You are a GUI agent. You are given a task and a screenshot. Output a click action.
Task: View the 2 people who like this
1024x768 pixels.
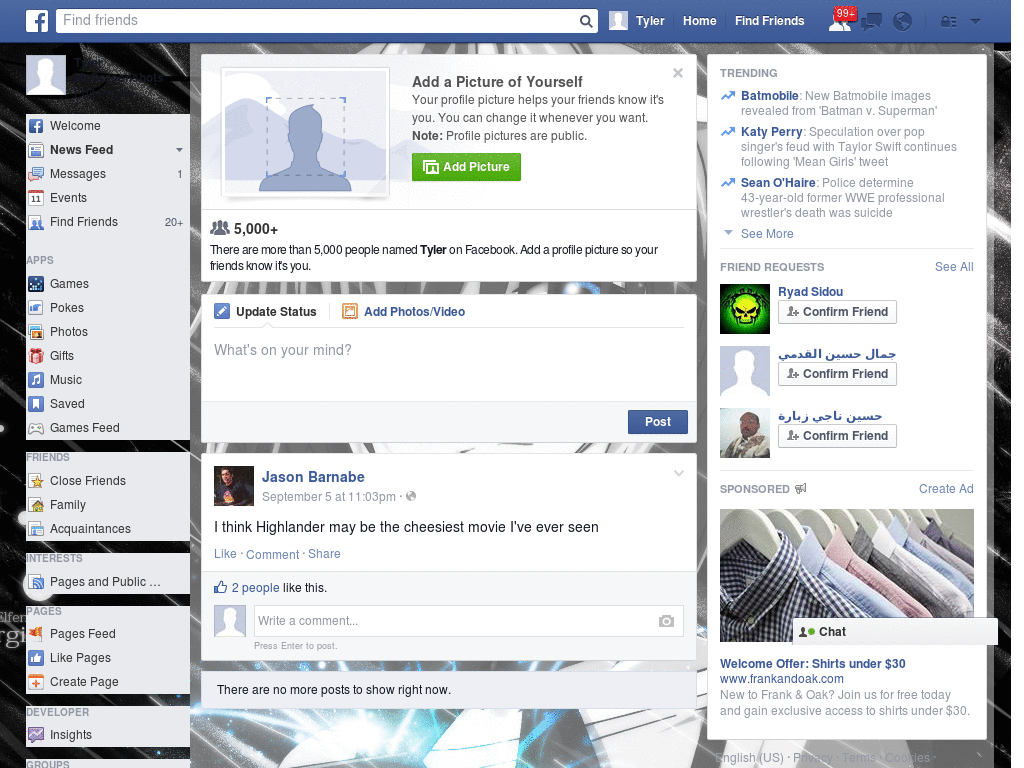(x=255, y=588)
